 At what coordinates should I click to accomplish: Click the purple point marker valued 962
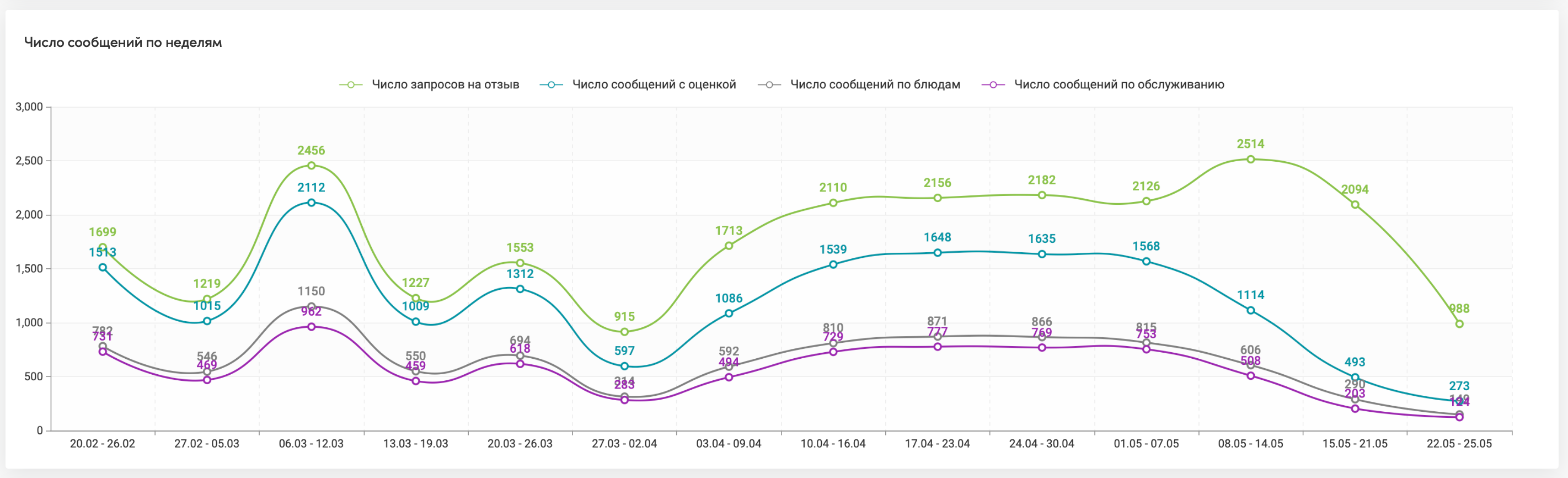pyautogui.click(x=311, y=327)
